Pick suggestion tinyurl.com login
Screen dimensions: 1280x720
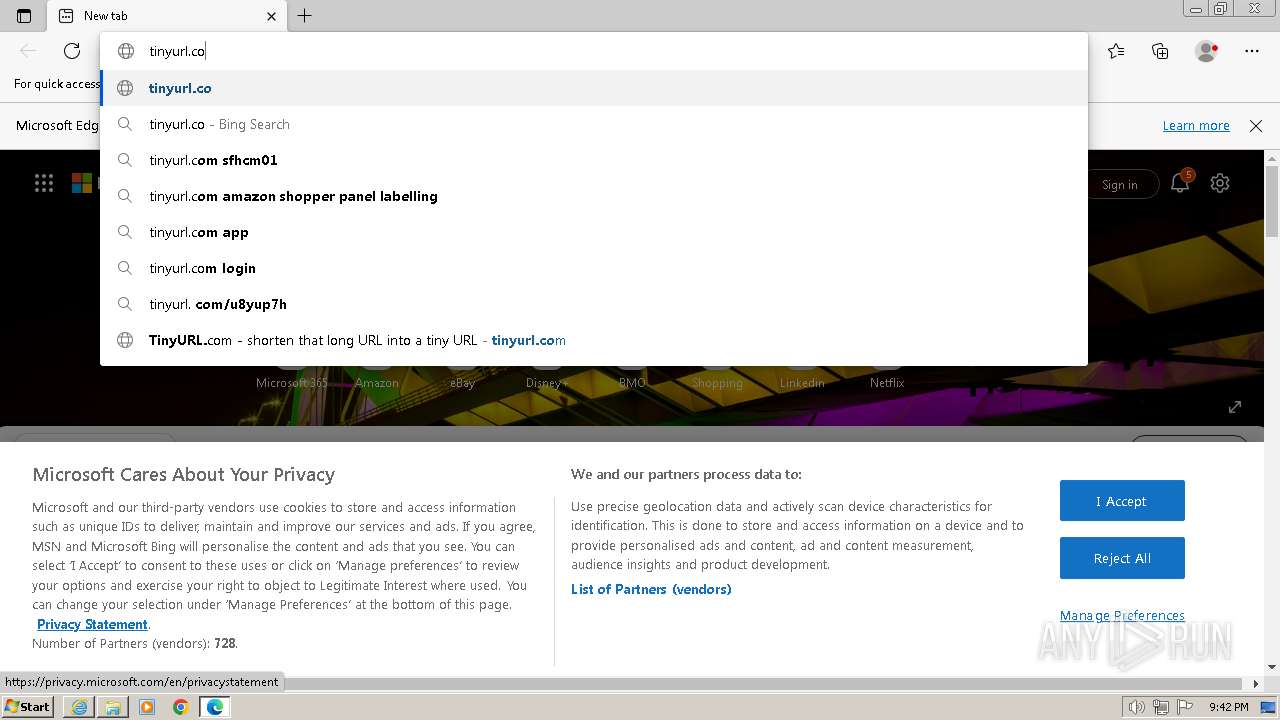tap(593, 268)
